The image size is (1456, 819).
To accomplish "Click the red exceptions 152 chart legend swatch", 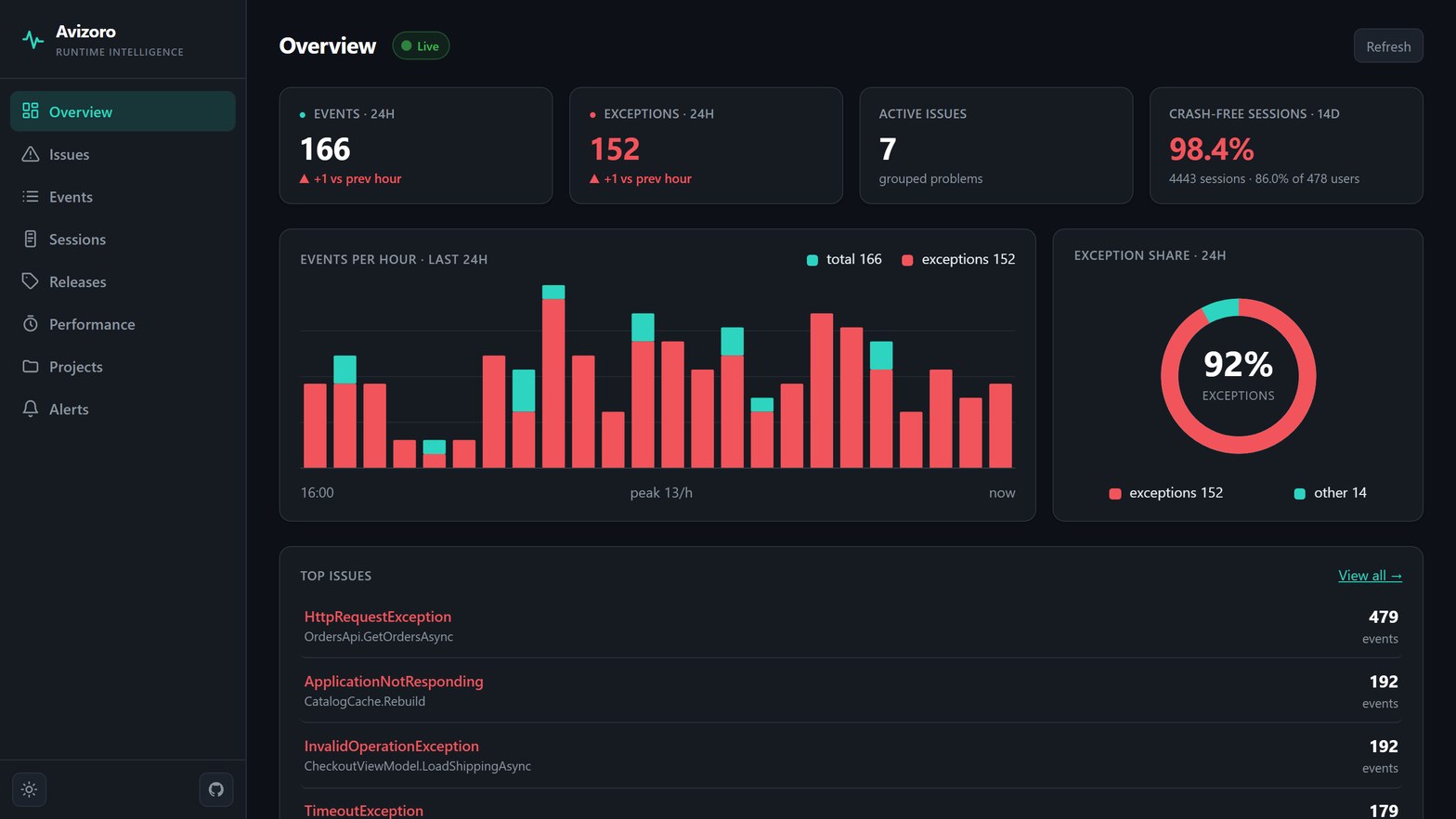I will tap(907, 260).
